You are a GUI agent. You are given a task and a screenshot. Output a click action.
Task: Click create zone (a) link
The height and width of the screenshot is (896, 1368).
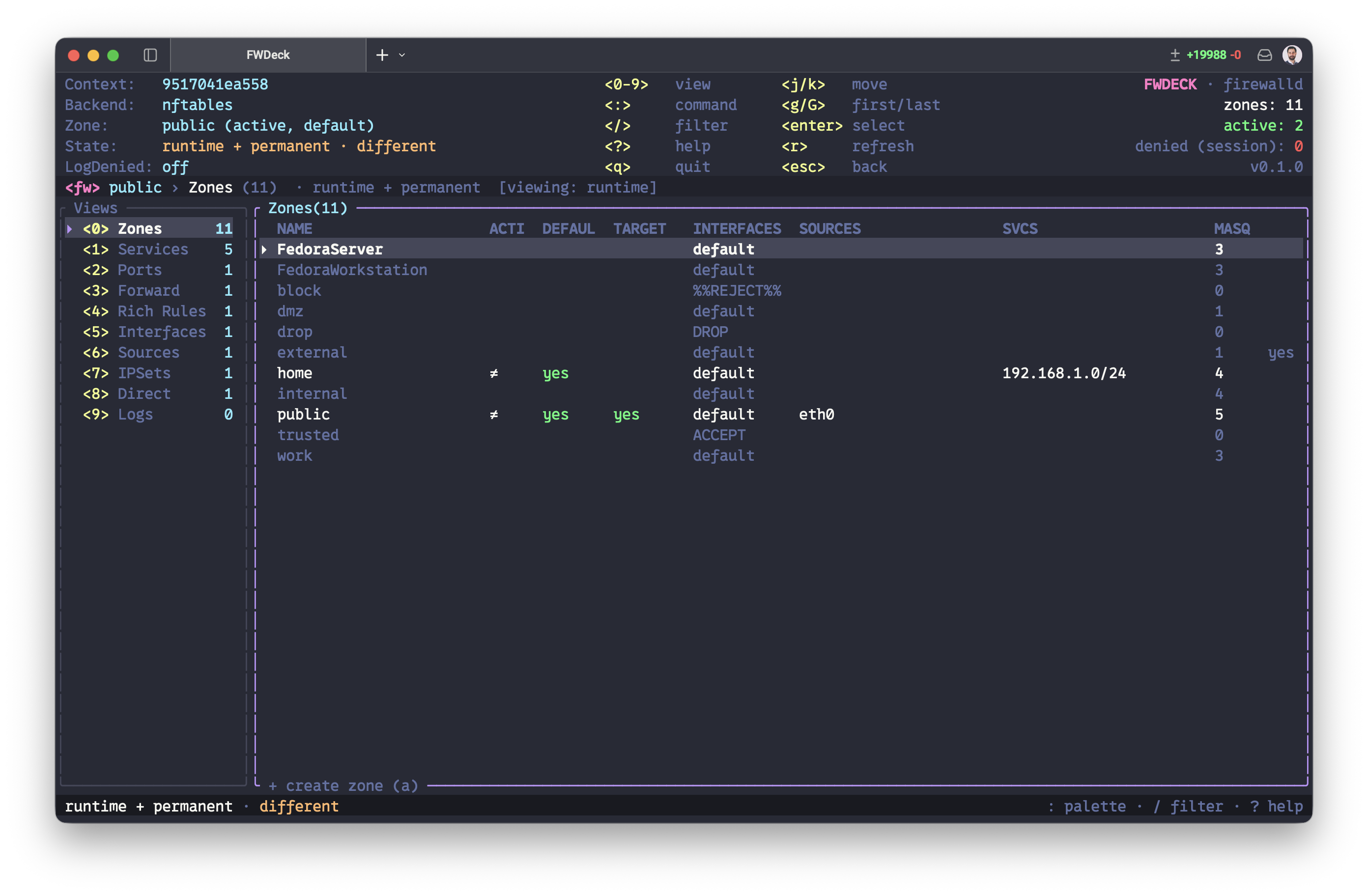343,785
